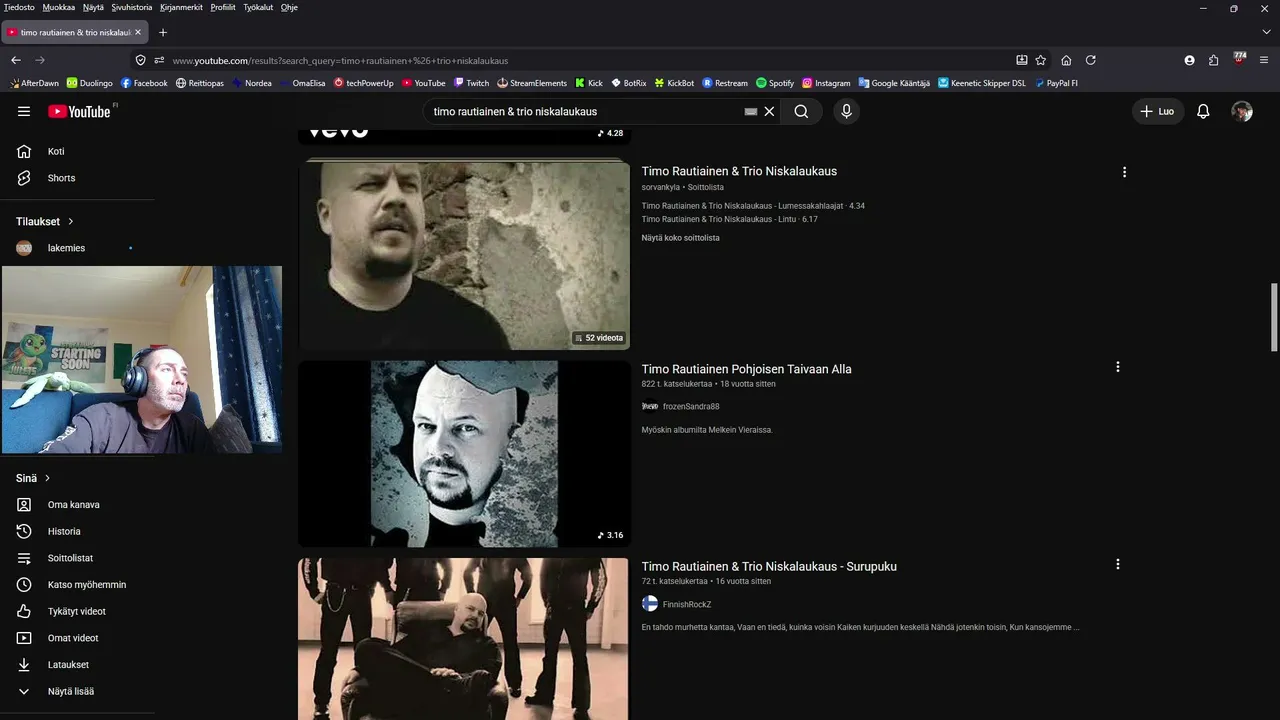Click the page vertical scrollbar thumb

tap(1274, 318)
